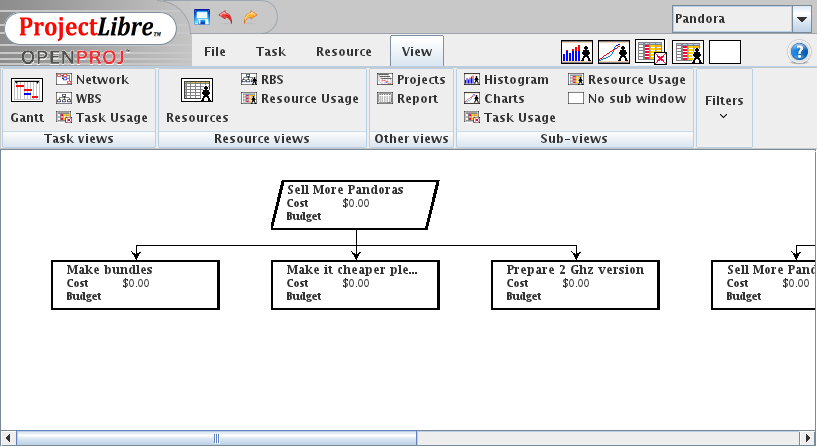Viewport: 817px width, 447px height.
Task: Open the Pandora project dropdown arrow
Action: [x=801, y=19]
